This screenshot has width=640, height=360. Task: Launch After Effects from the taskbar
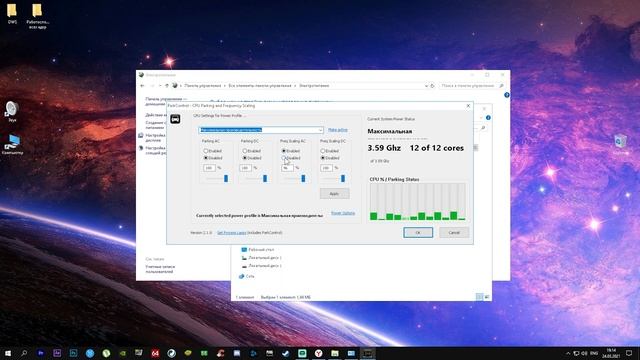pyautogui.click(x=57, y=353)
